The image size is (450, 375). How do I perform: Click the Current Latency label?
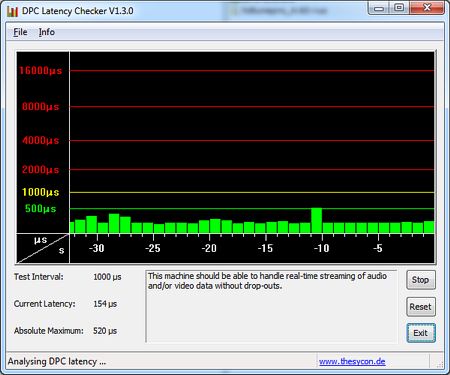click(x=44, y=304)
